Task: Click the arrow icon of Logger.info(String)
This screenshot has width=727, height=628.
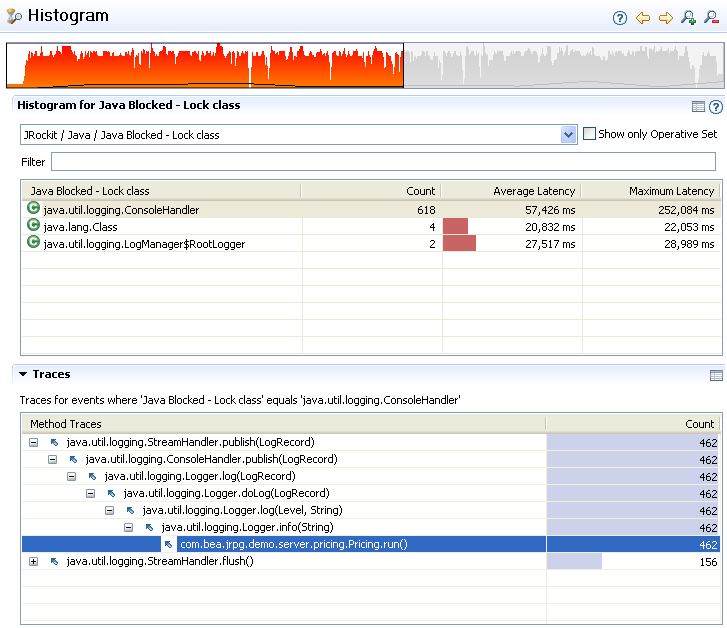Action: pyautogui.click(x=149, y=527)
